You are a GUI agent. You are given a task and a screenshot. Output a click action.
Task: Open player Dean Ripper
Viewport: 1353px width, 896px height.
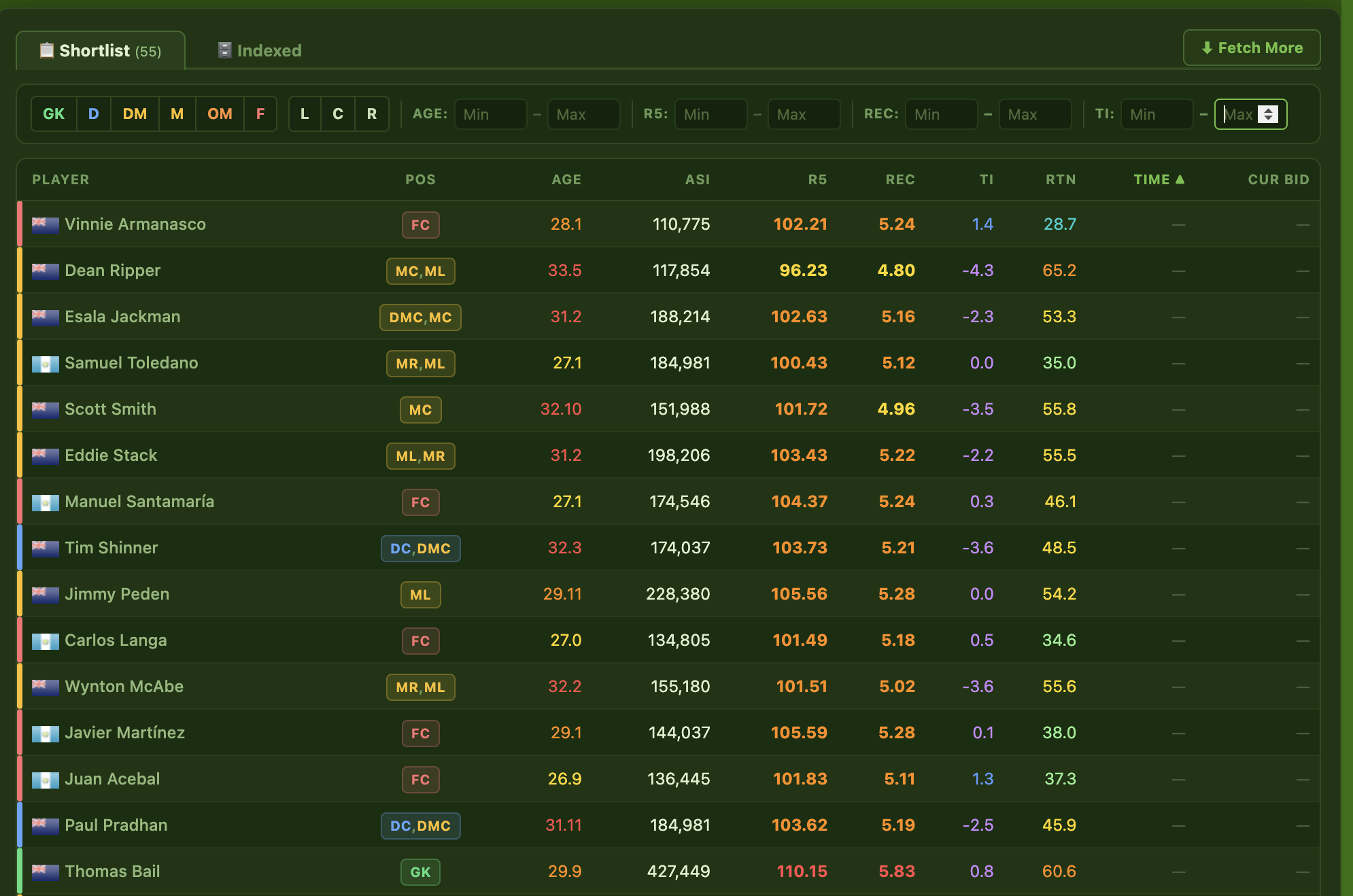[113, 271]
